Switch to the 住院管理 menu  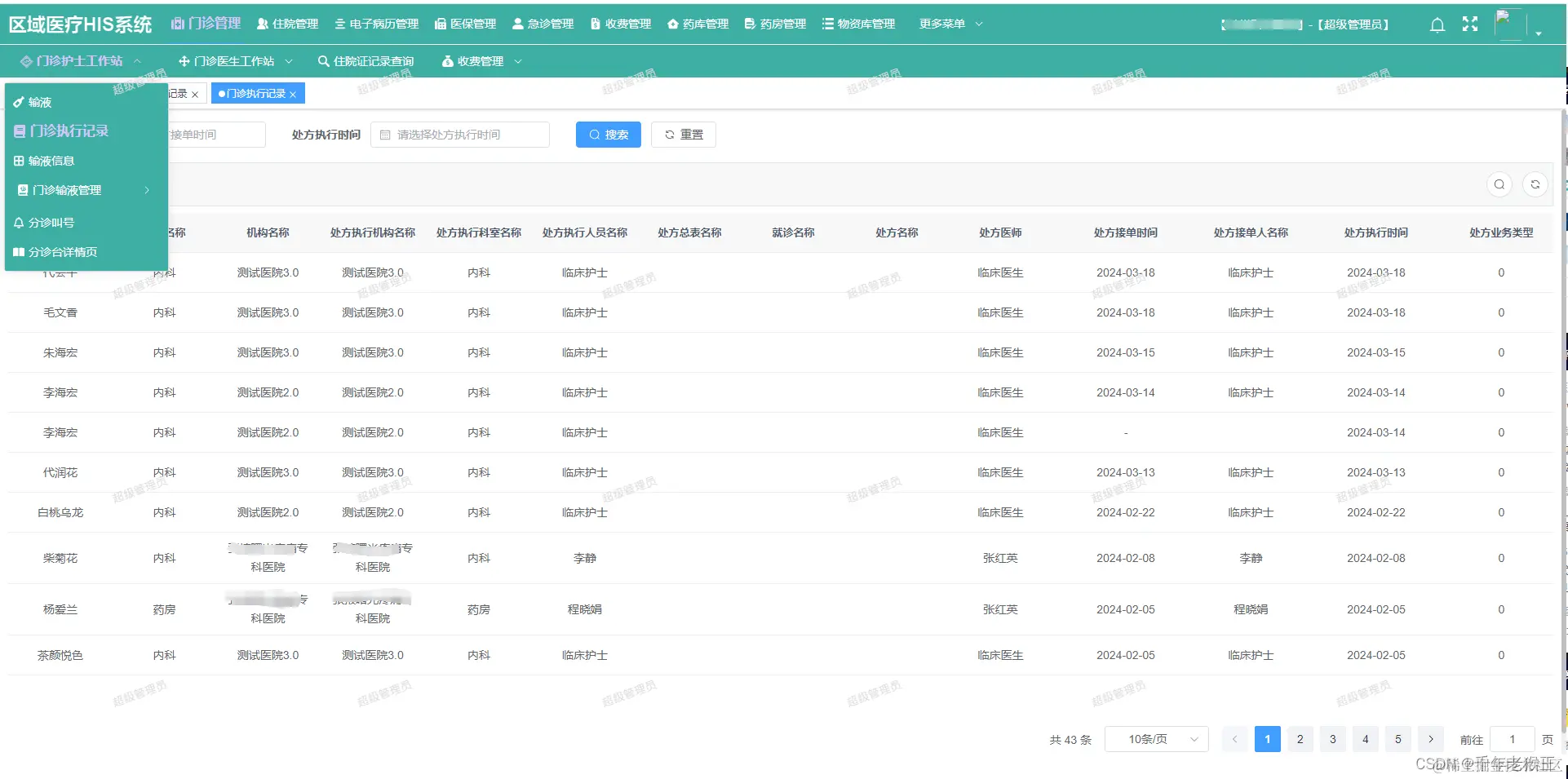coord(286,24)
